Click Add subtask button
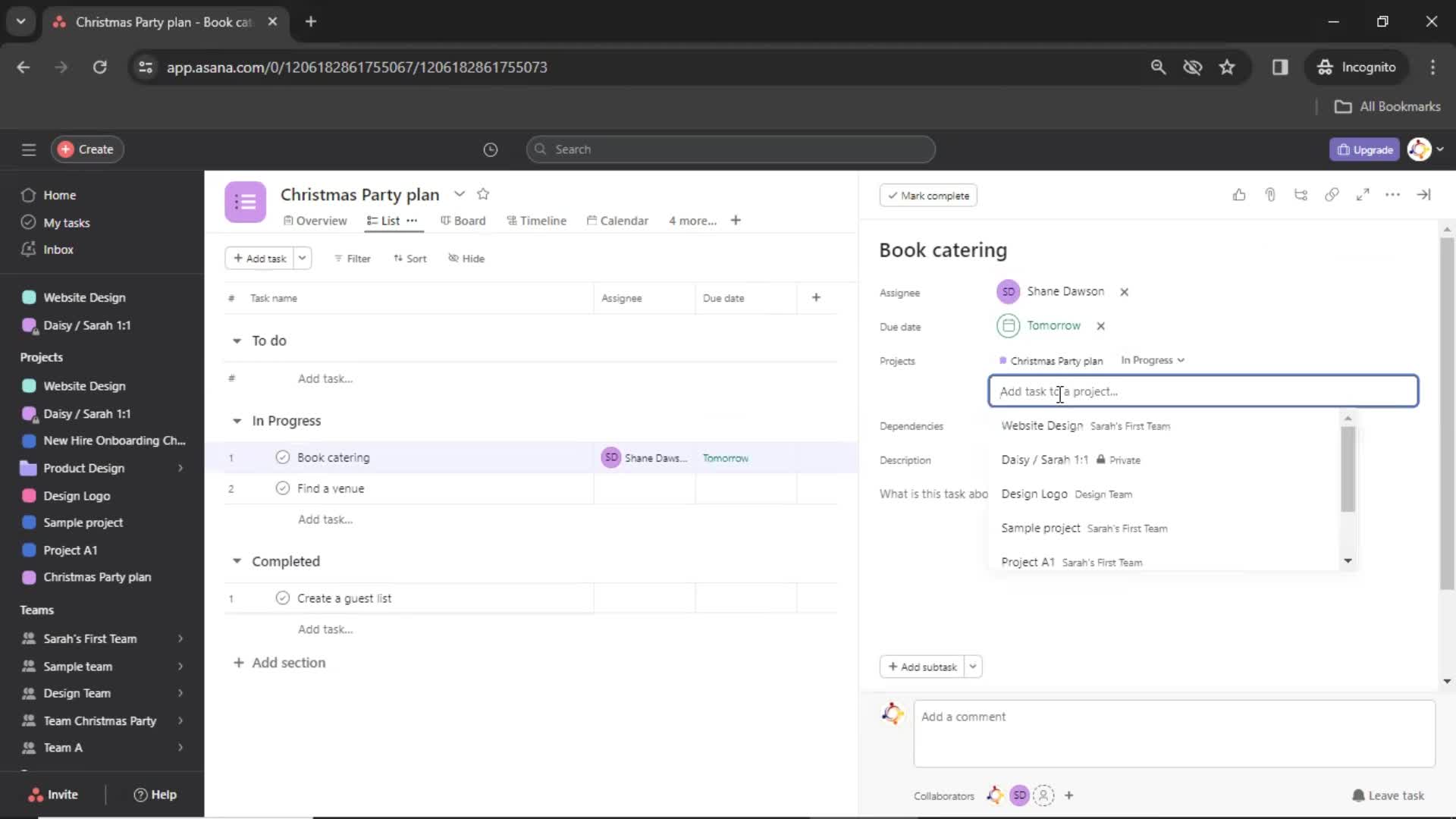This screenshot has width=1456, height=819. click(x=921, y=666)
